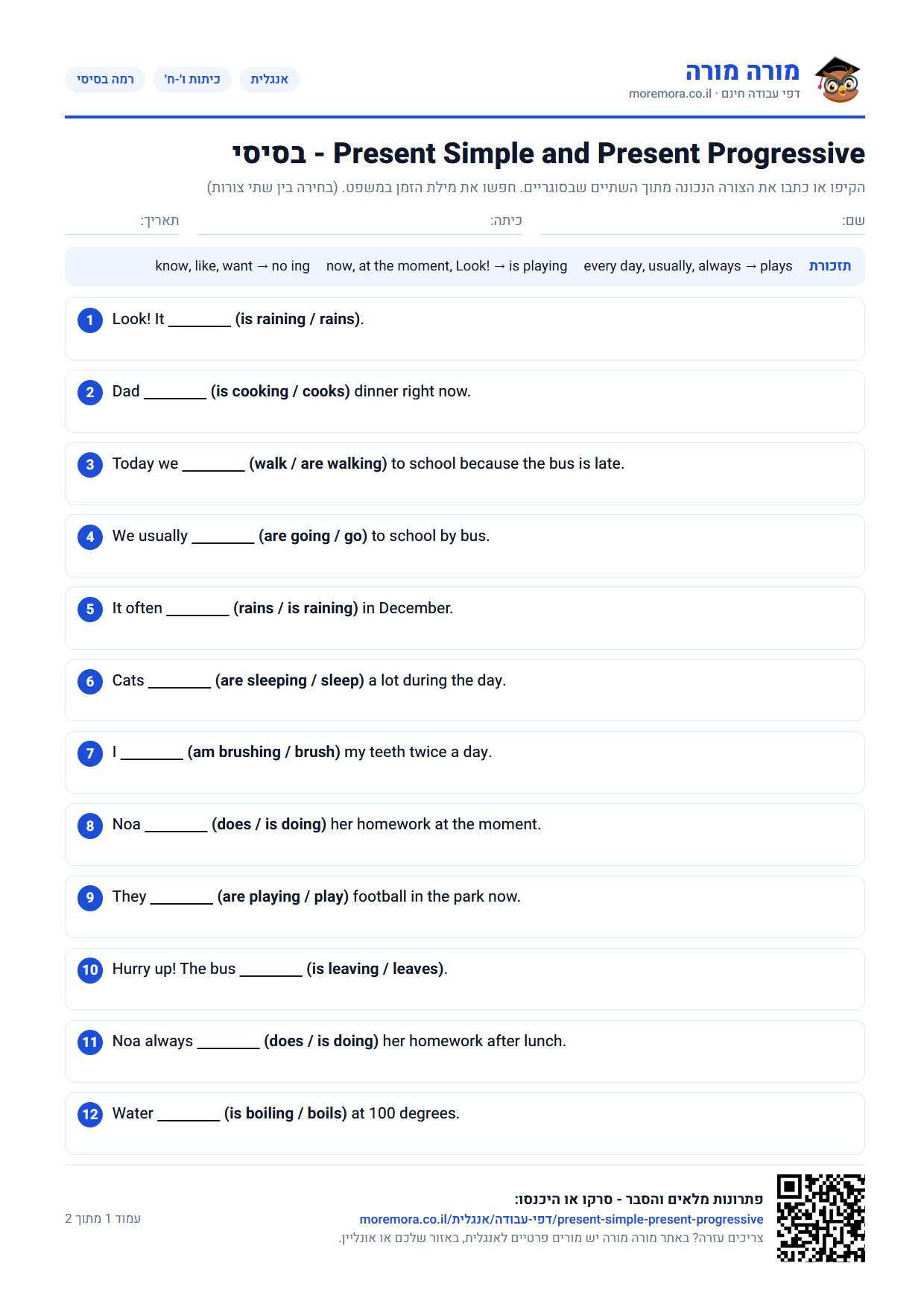Click the number 8 circle badge
The width and height of the screenshot is (924, 1307).
[x=90, y=826]
